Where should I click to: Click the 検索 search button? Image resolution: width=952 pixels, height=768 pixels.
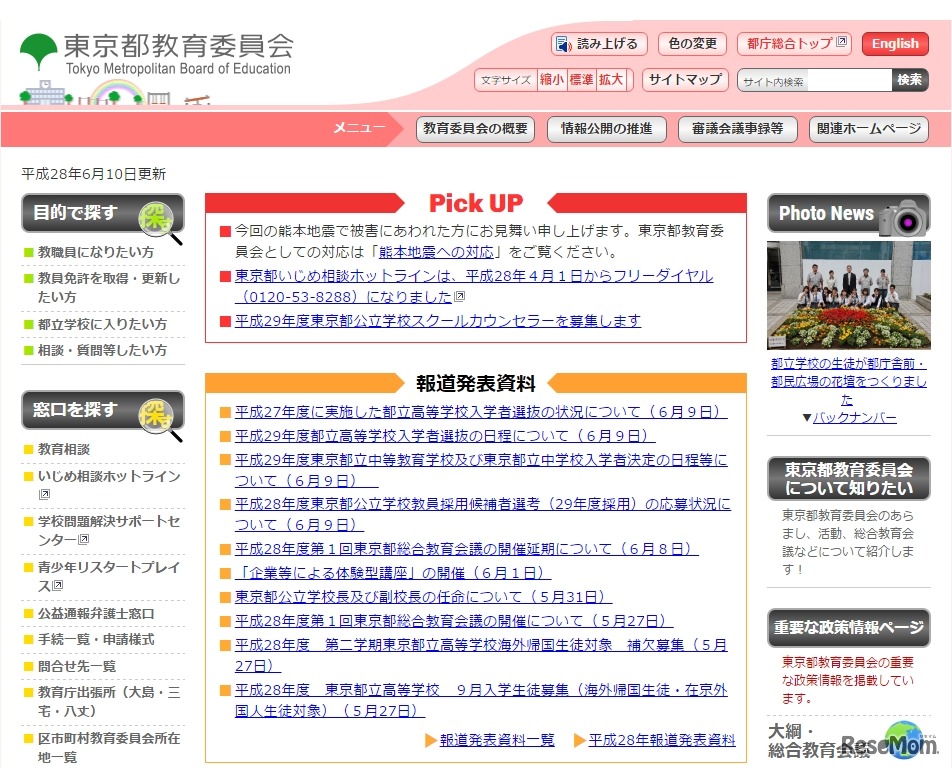pyautogui.click(x=910, y=80)
